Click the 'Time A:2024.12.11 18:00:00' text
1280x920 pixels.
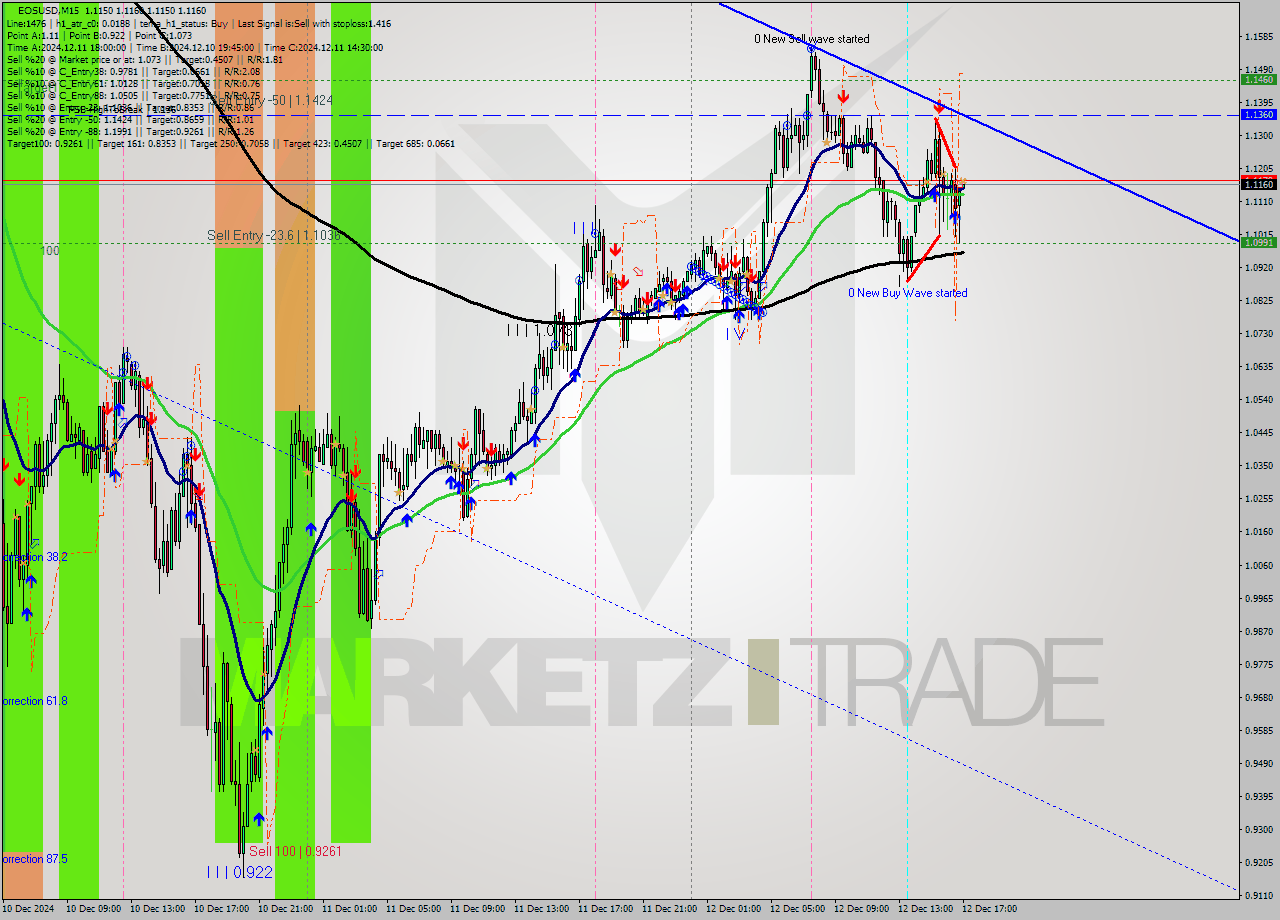tap(66, 47)
